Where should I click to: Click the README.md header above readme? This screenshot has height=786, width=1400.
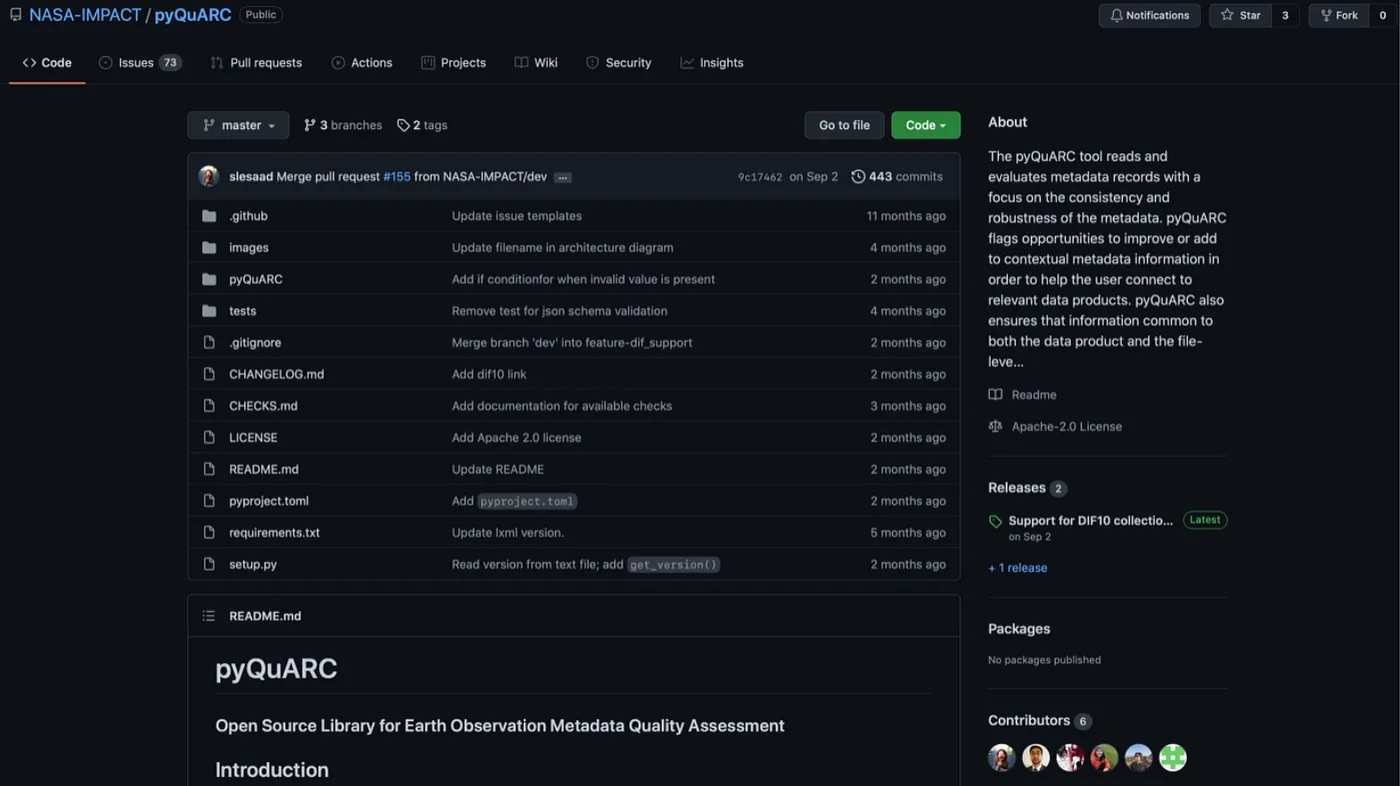(x=265, y=616)
